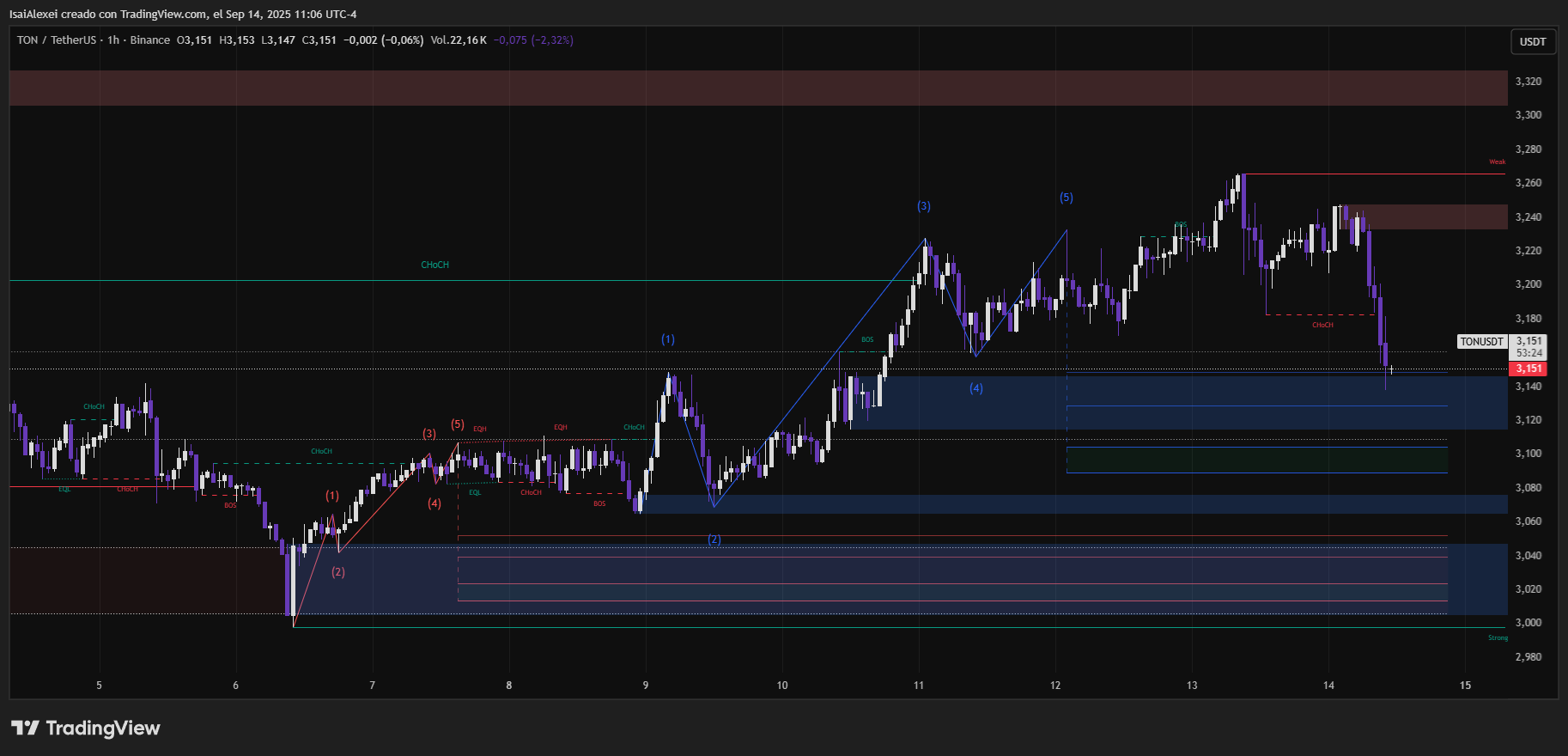This screenshot has width=1568, height=756.
Task: Click the day 14 marker on time axis
Action: [x=1328, y=686]
